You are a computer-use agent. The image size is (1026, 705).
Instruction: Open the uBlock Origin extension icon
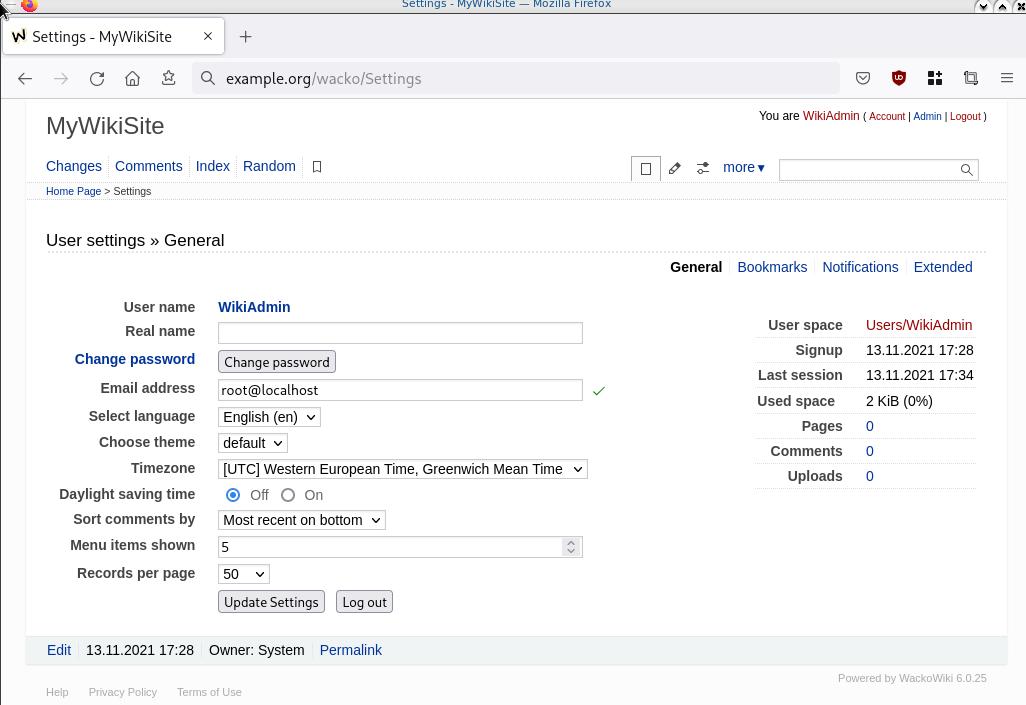[x=899, y=78]
